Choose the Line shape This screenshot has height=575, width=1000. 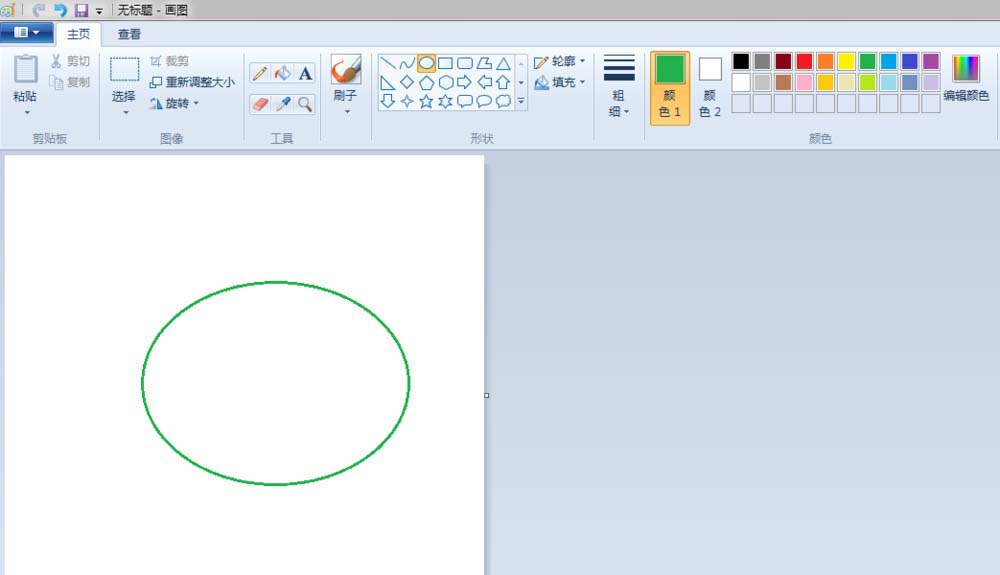[x=388, y=63]
